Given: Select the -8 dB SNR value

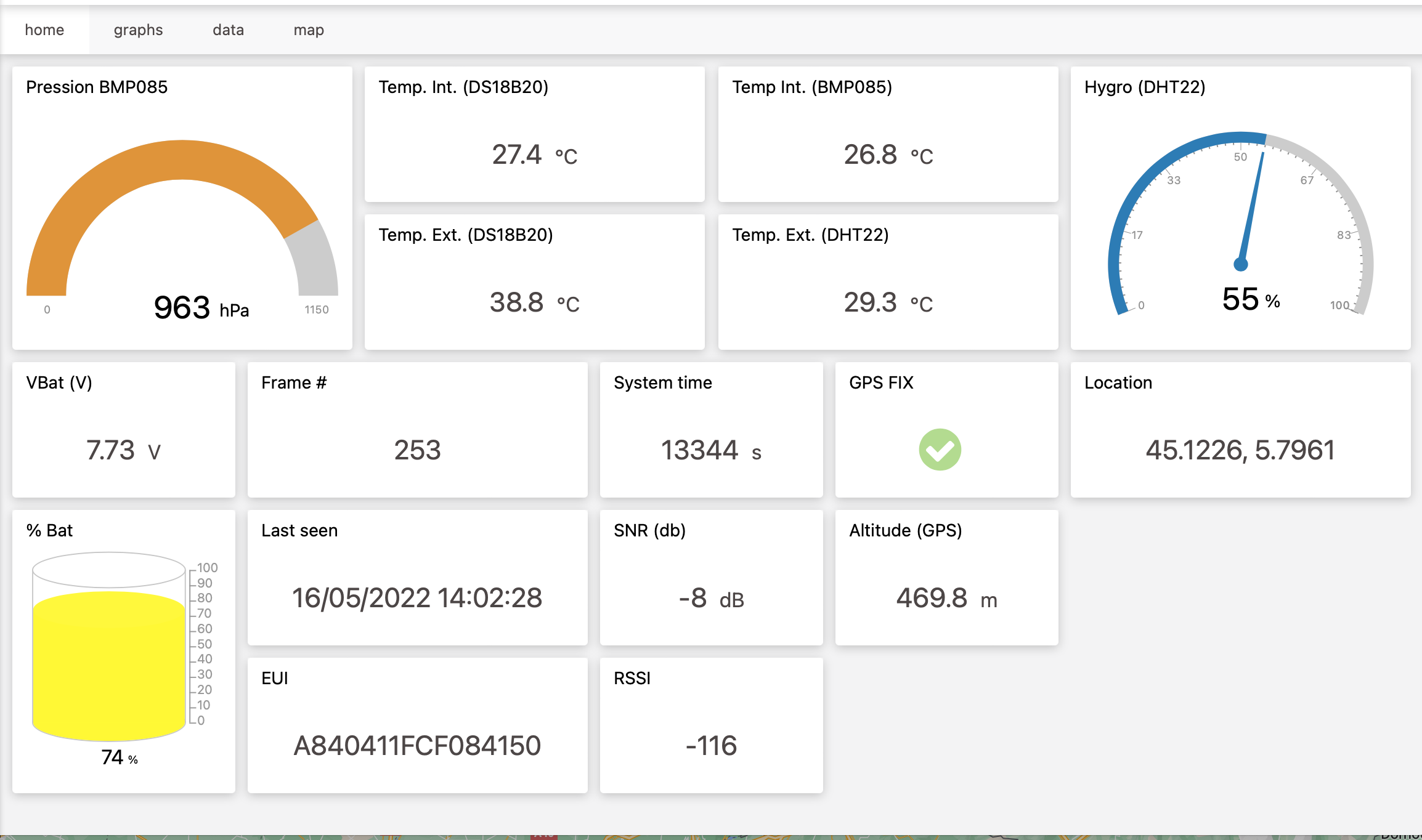Looking at the screenshot, I should tap(712, 598).
